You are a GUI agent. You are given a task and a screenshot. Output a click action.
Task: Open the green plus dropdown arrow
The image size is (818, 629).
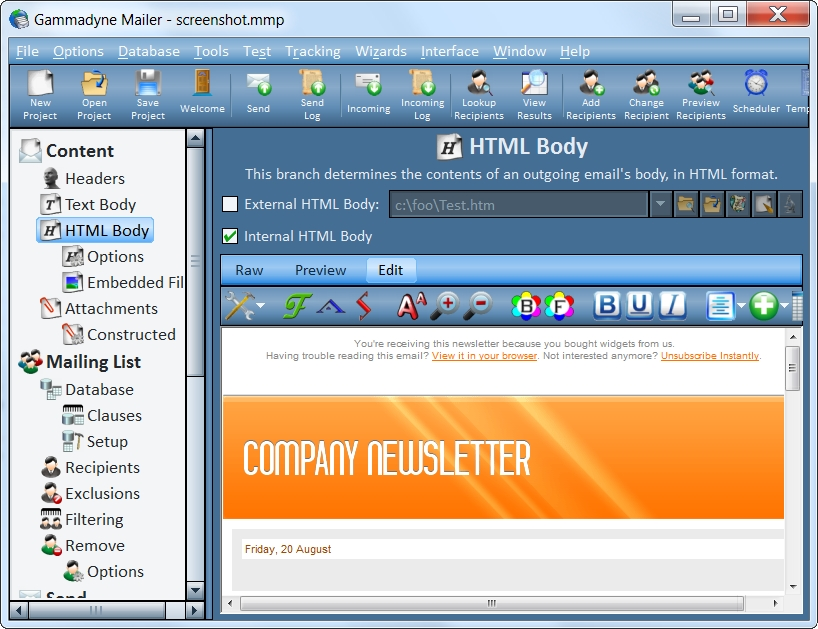click(x=785, y=306)
